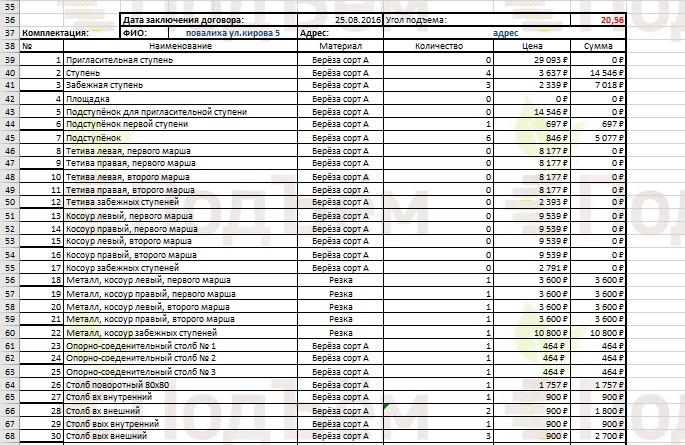Screen dimensions: 685x445
Task: Click the contract date cell 25.08.2016
Action: pos(340,20)
